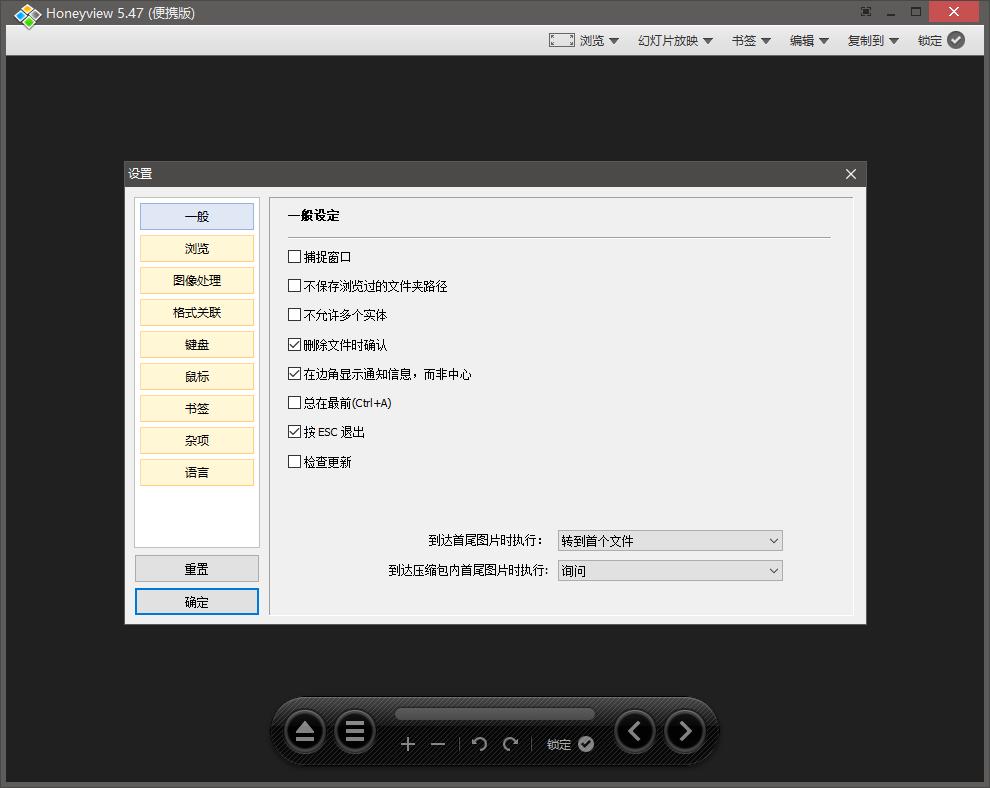
Task: Go to the previous image arrow
Action: (x=635, y=732)
